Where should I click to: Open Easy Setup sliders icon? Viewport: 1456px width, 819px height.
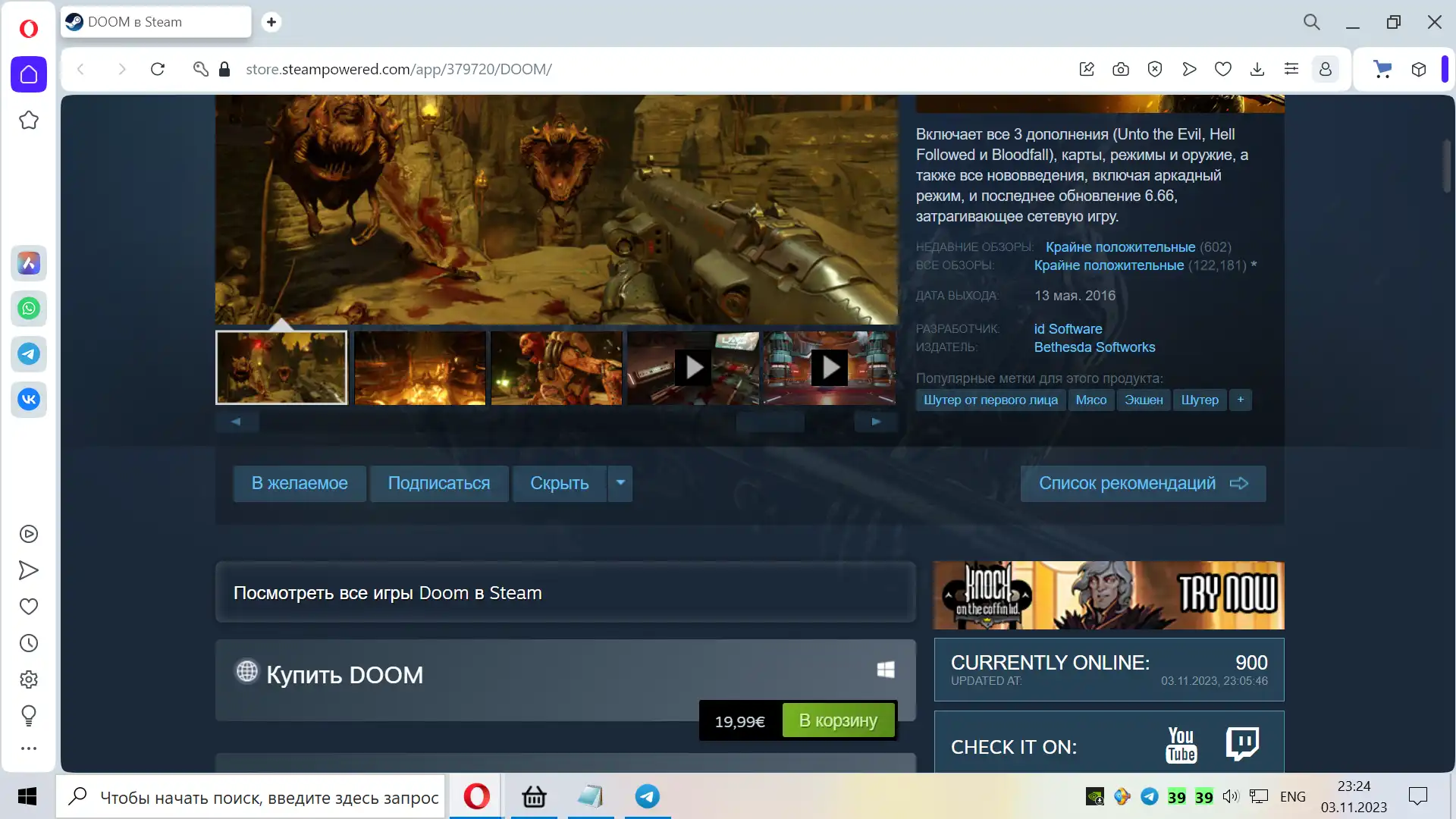tap(1291, 69)
